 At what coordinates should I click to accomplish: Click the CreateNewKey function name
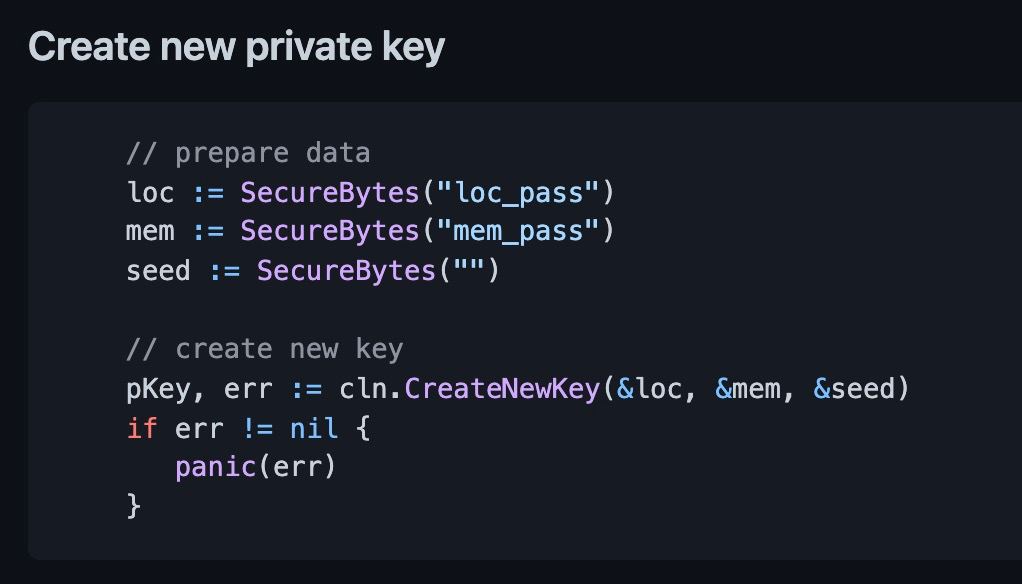point(502,389)
